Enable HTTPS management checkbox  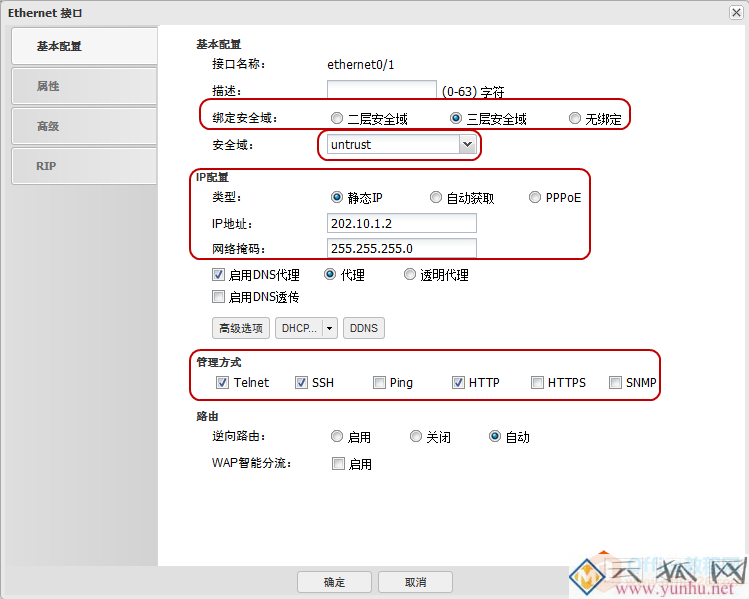(x=537, y=383)
